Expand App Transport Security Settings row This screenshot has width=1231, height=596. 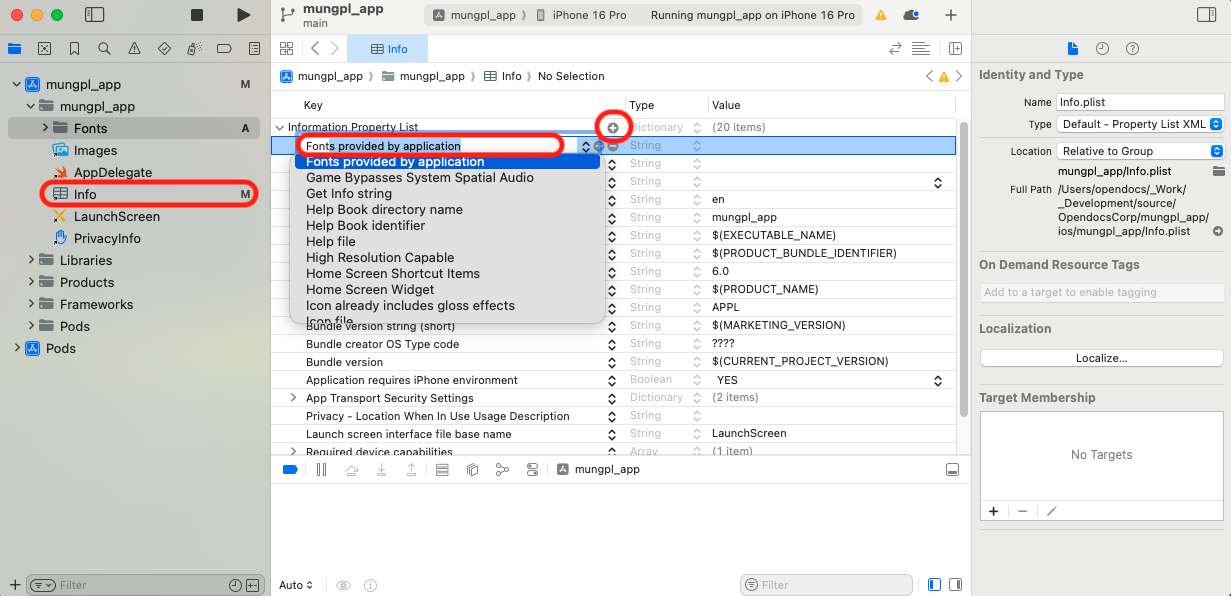(293, 398)
